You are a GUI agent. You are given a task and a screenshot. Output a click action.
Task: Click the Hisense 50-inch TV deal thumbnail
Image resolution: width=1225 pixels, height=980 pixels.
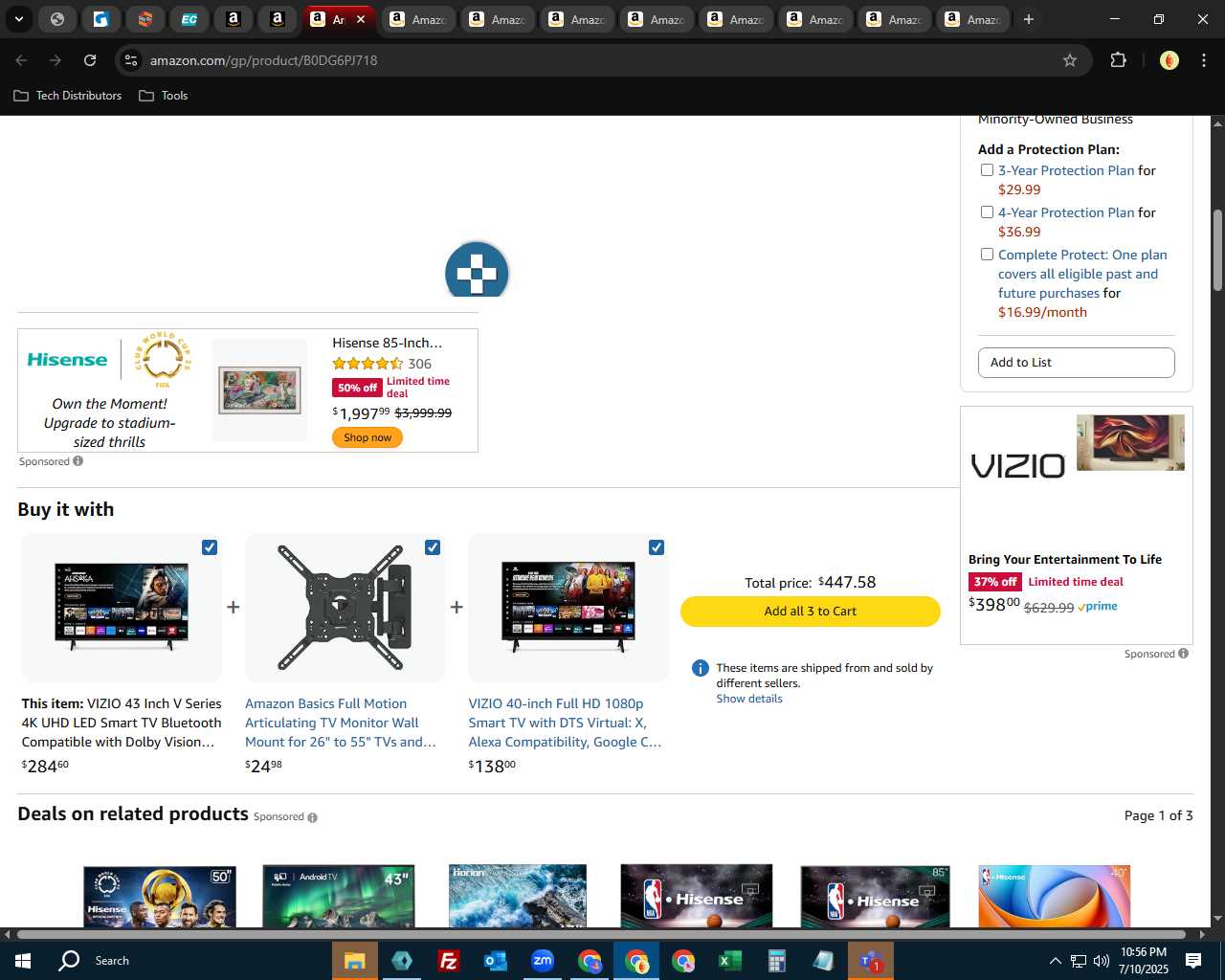coord(159,897)
